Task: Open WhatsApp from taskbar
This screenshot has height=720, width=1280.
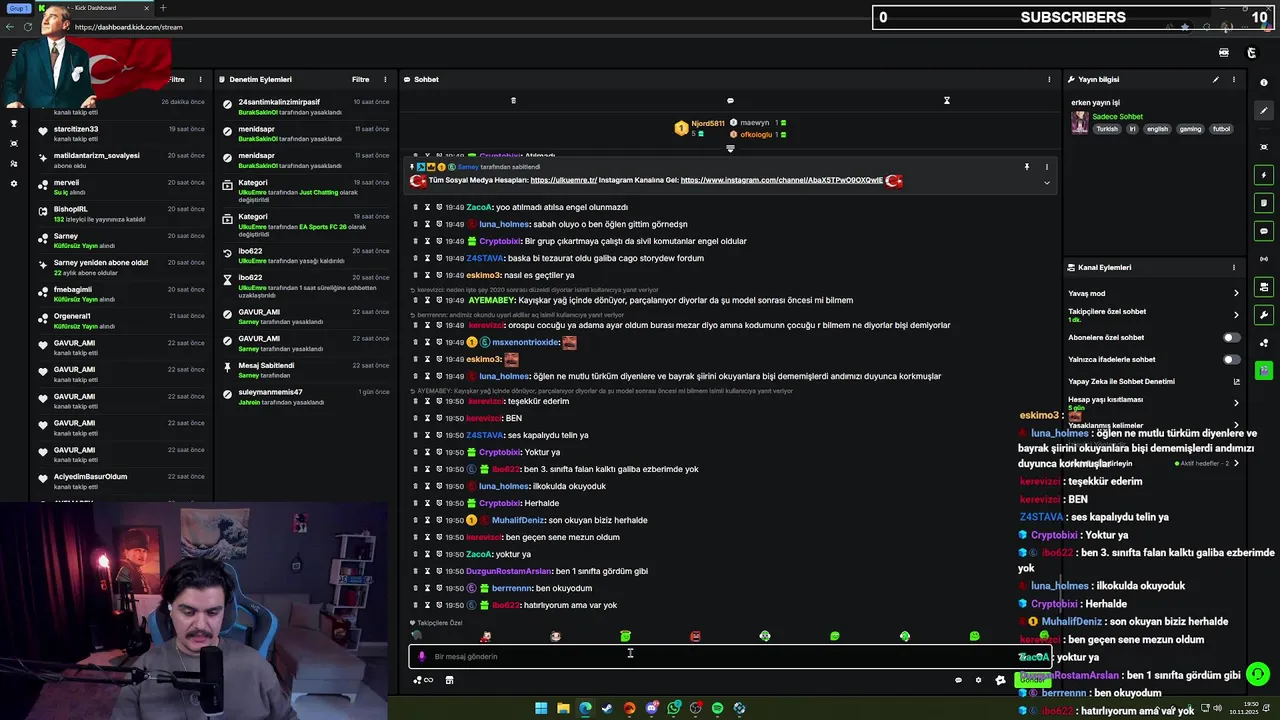Action: click(673, 708)
